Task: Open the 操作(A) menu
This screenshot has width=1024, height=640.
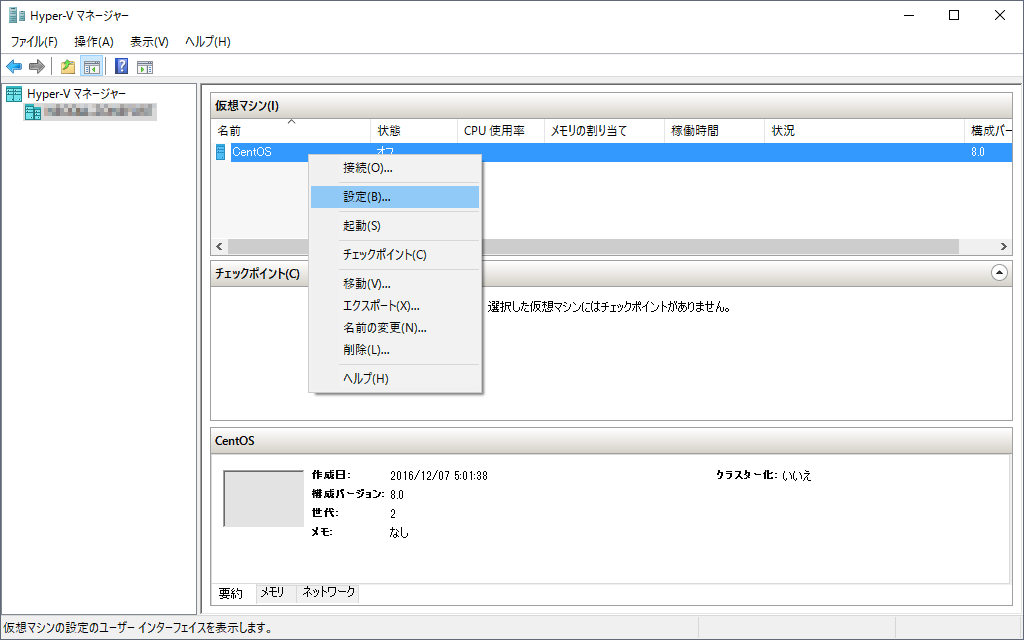Action: (94, 42)
